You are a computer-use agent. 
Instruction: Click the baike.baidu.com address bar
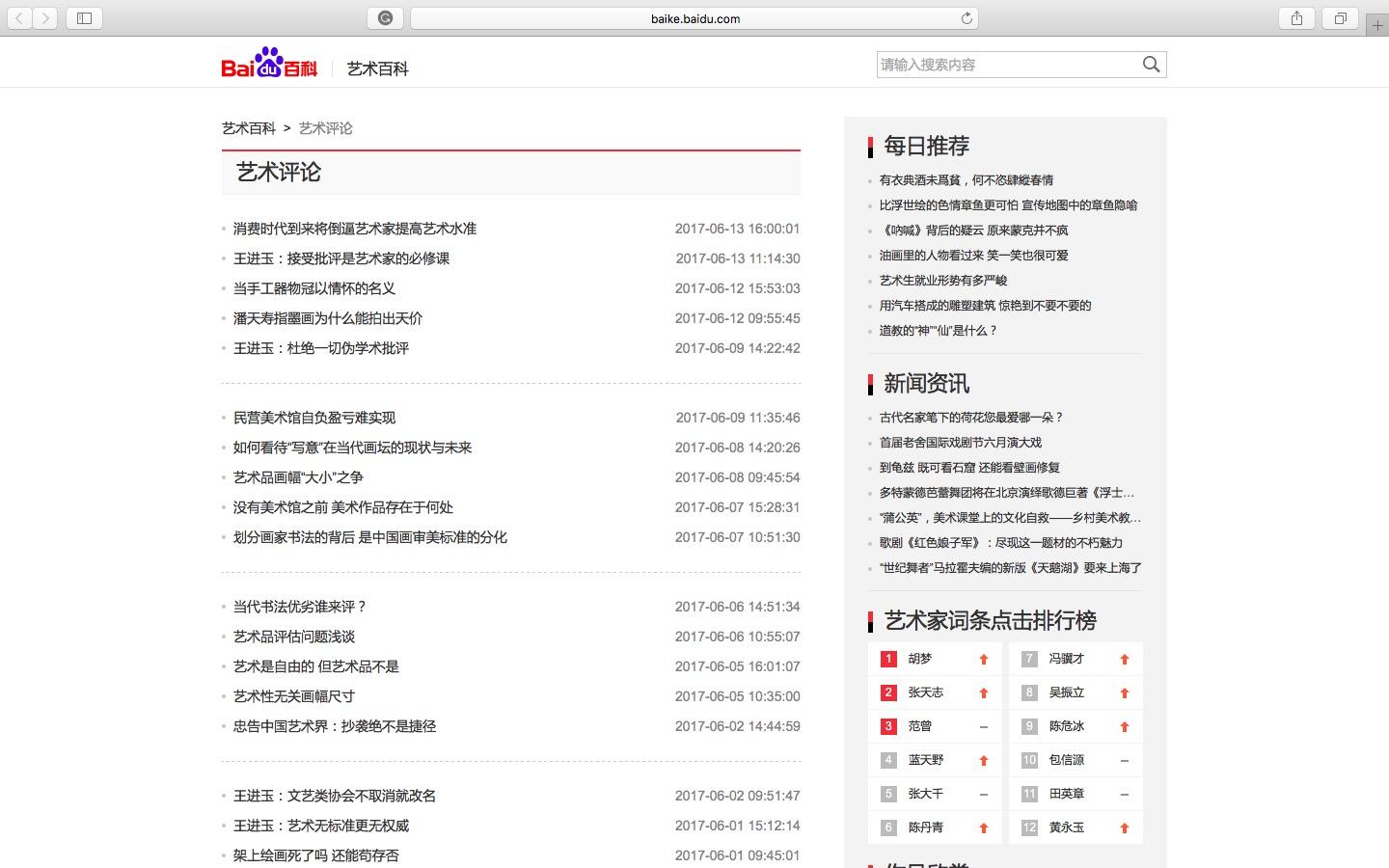(x=694, y=18)
